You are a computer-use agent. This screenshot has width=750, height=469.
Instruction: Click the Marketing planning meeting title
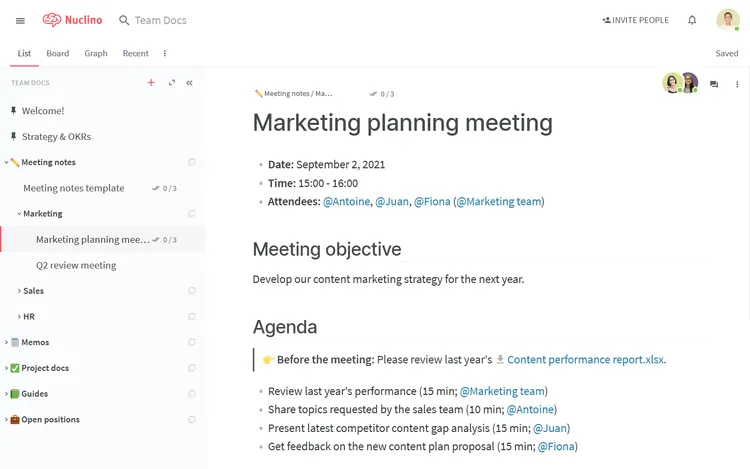[x=403, y=123]
